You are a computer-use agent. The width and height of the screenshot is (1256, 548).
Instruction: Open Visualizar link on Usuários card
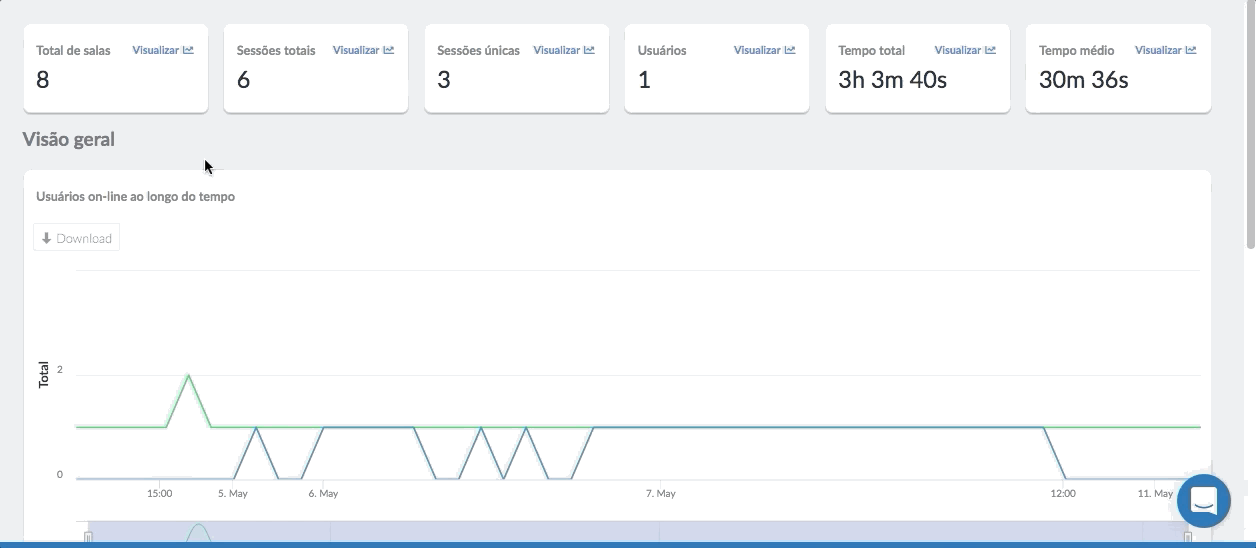point(765,50)
